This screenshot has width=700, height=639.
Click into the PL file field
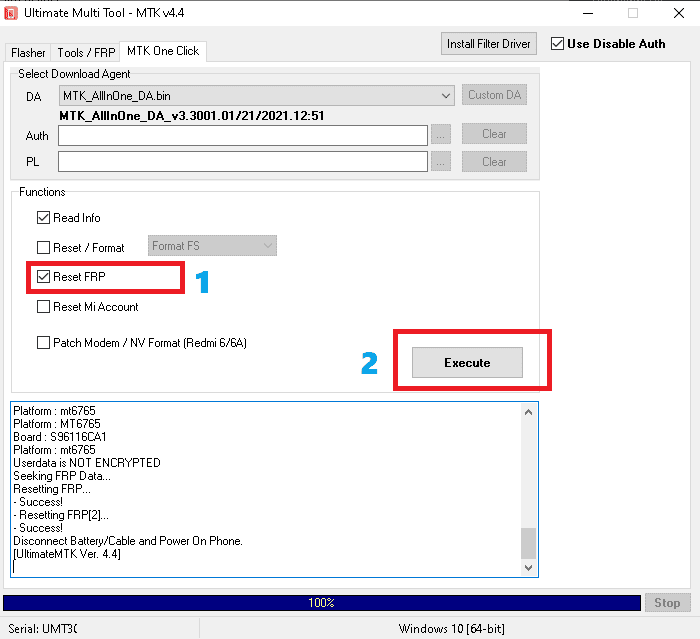coord(243,161)
